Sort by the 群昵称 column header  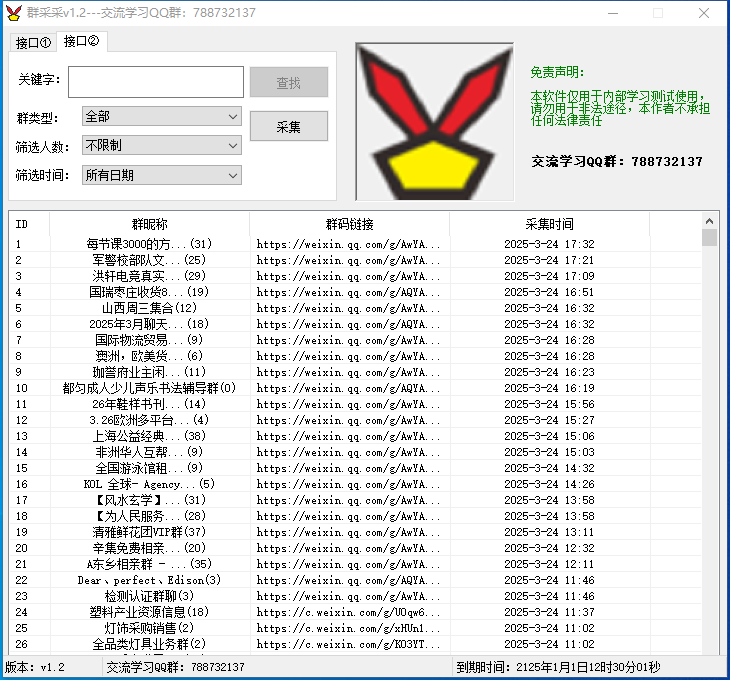click(149, 224)
